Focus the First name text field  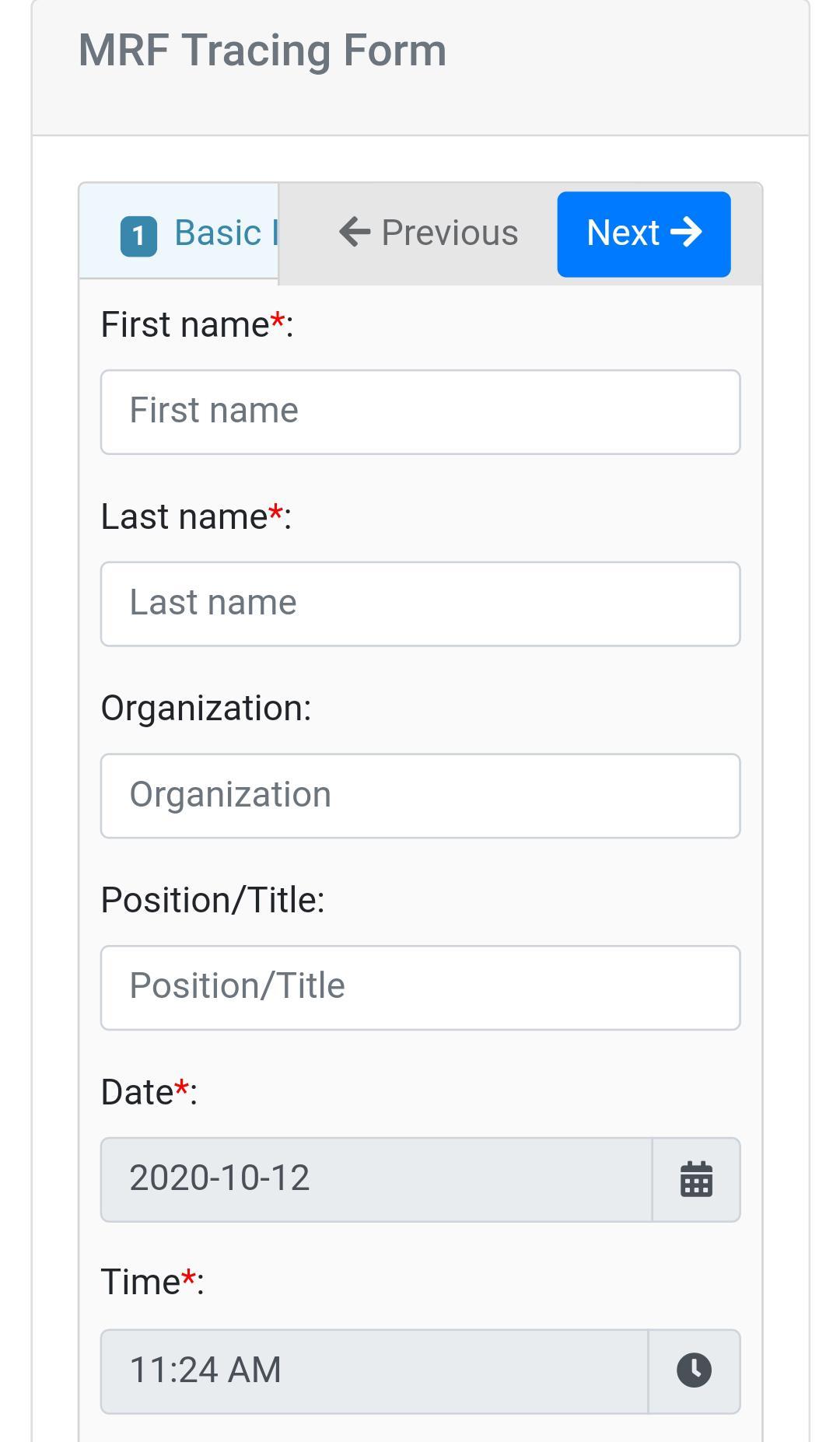pyautogui.click(x=420, y=412)
